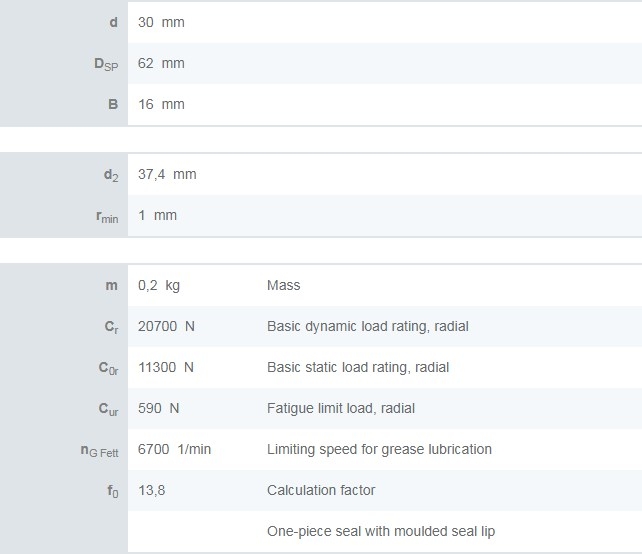Click the Mass description text

pyautogui.click(x=283, y=285)
